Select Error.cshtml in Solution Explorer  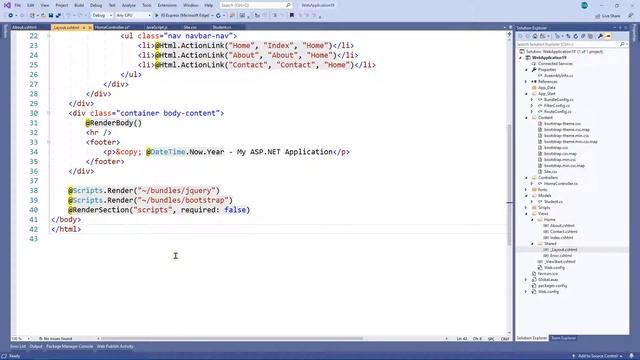(x=560, y=256)
